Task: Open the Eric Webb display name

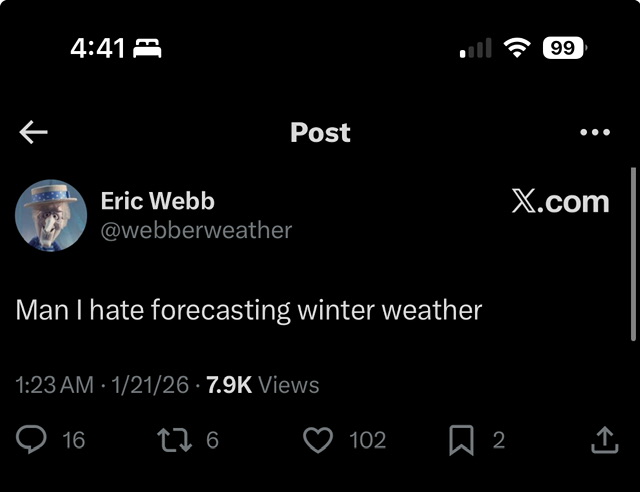Action: pos(157,200)
